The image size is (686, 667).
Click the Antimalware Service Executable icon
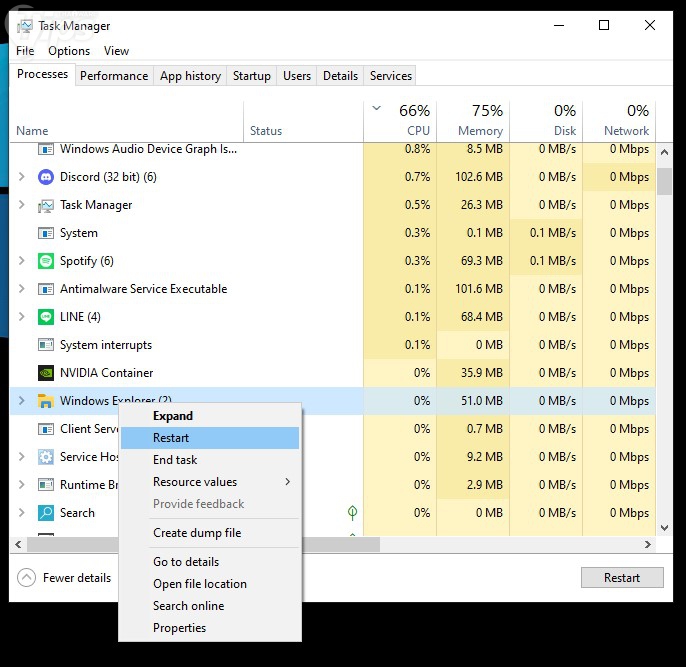point(46,289)
